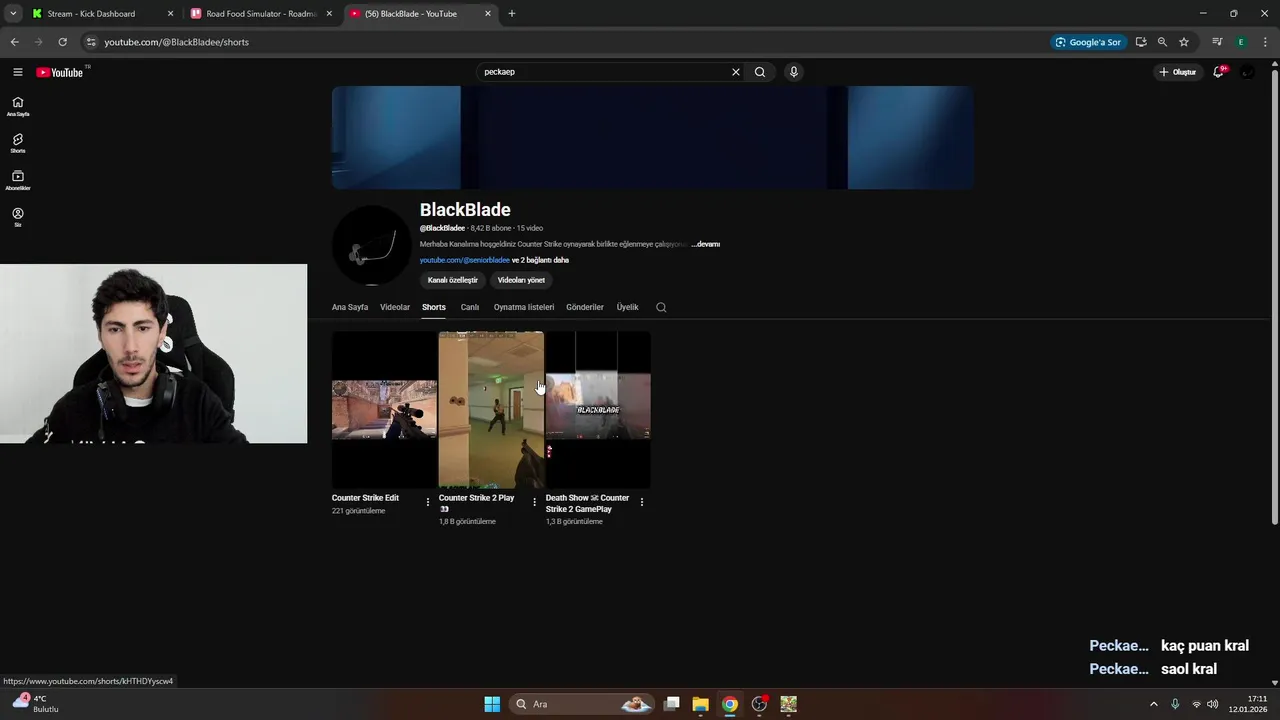The image size is (1280, 720).
Task: Bookmark this page with the star
Action: (1184, 42)
